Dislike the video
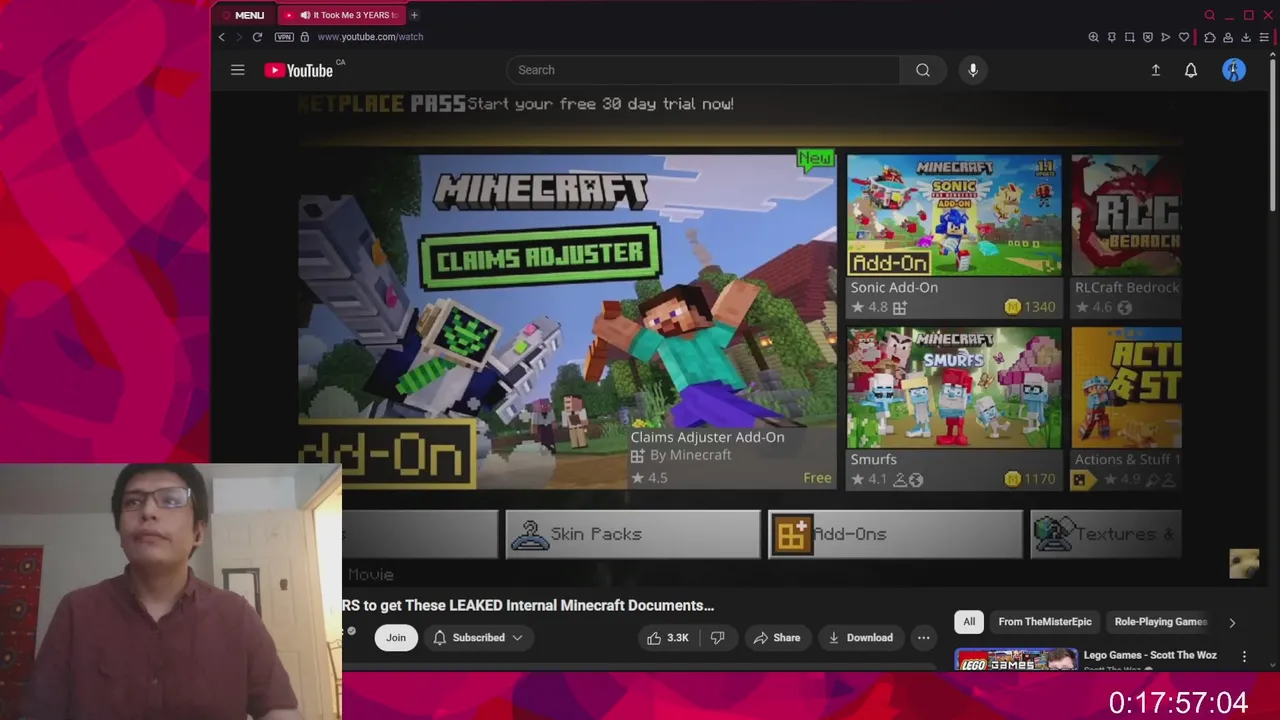Image resolution: width=1280 pixels, height=720 pixels. point(717,638)
